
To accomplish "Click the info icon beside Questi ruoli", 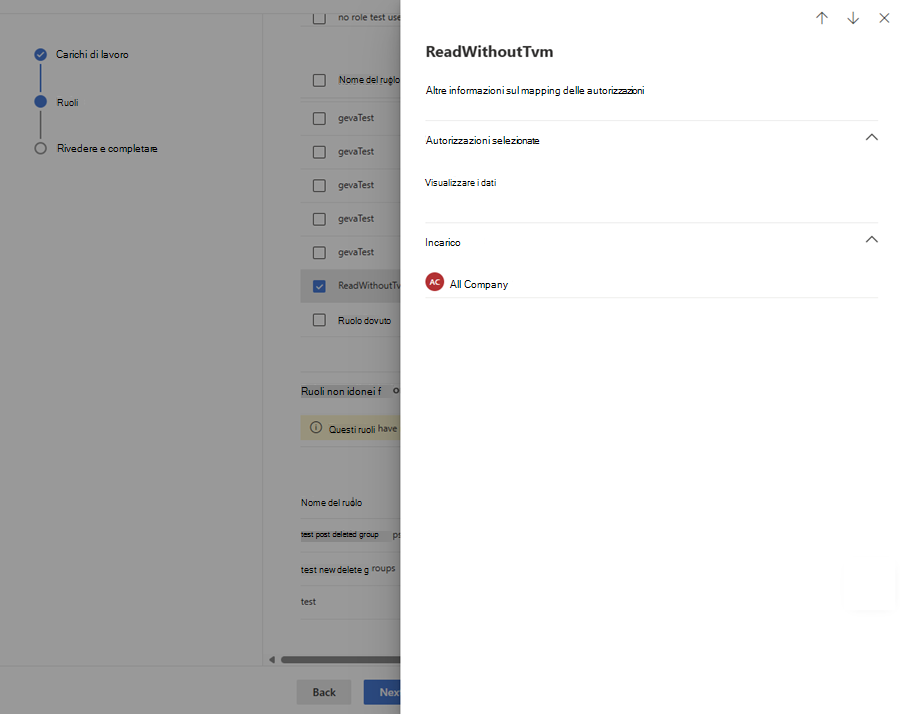I will [316, 428].
